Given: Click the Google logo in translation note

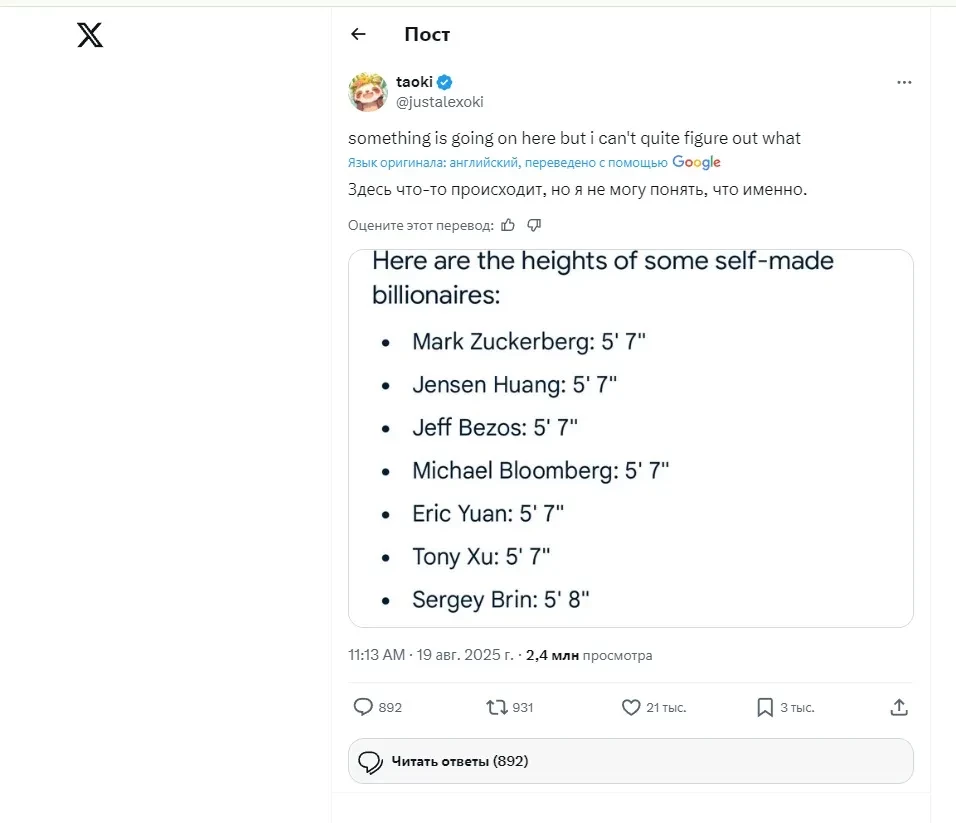Looking at the screenshot, I should click(696, 163).
